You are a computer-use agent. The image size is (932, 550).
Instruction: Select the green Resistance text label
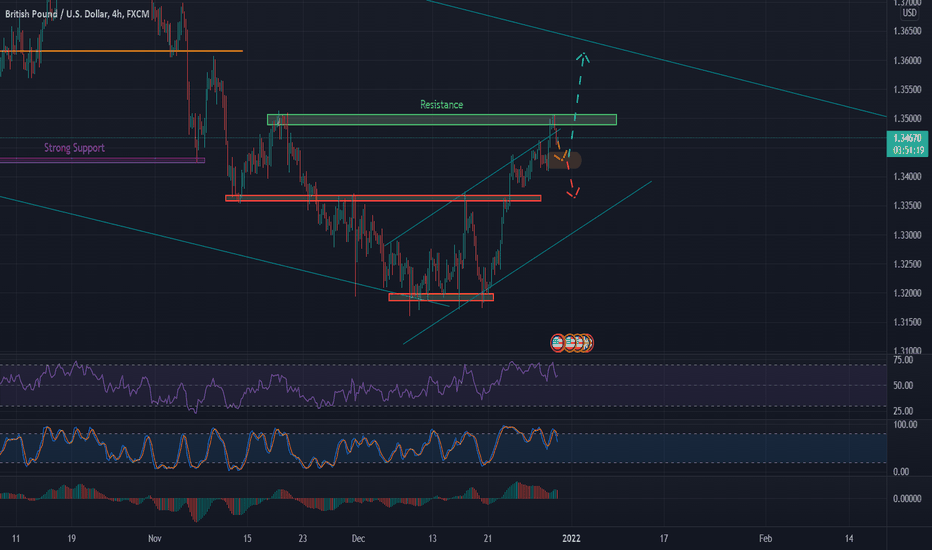[442, 105]
